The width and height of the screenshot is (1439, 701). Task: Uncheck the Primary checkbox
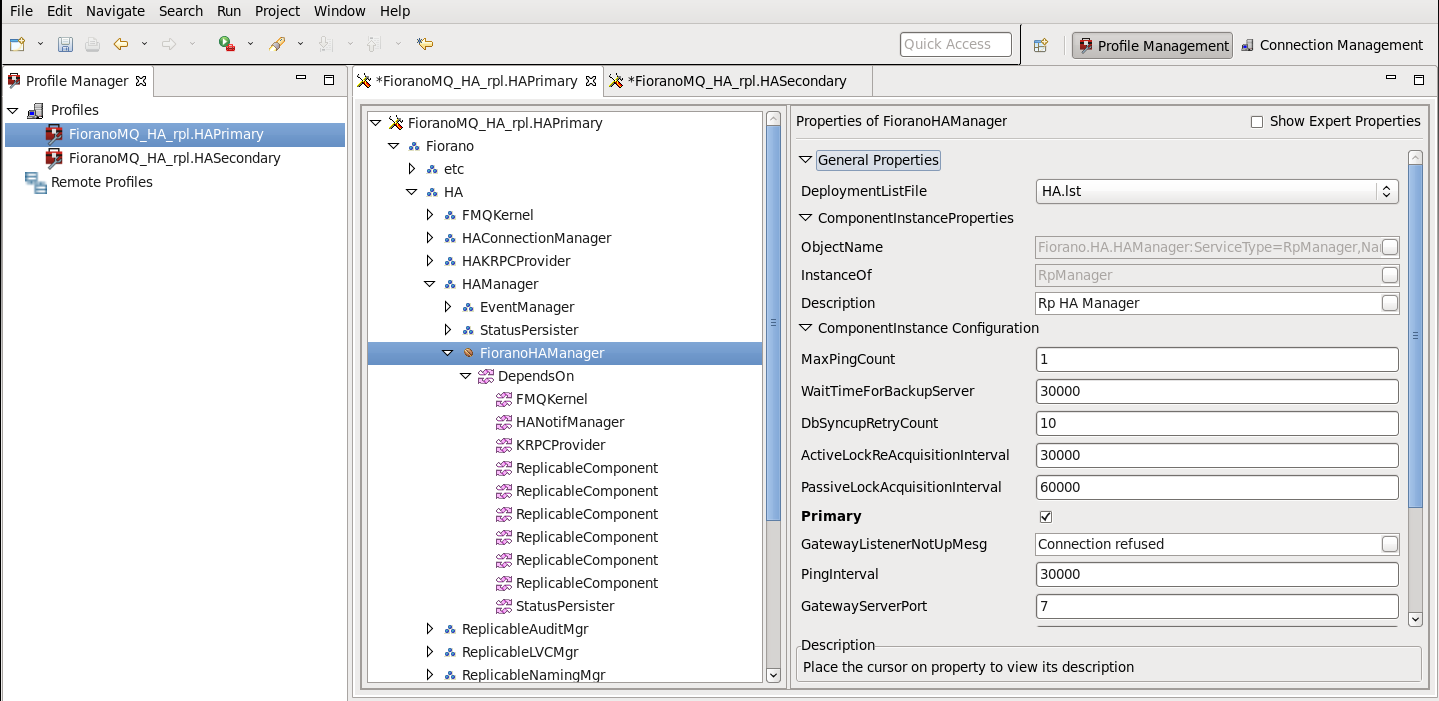[x=1046, y=517]
